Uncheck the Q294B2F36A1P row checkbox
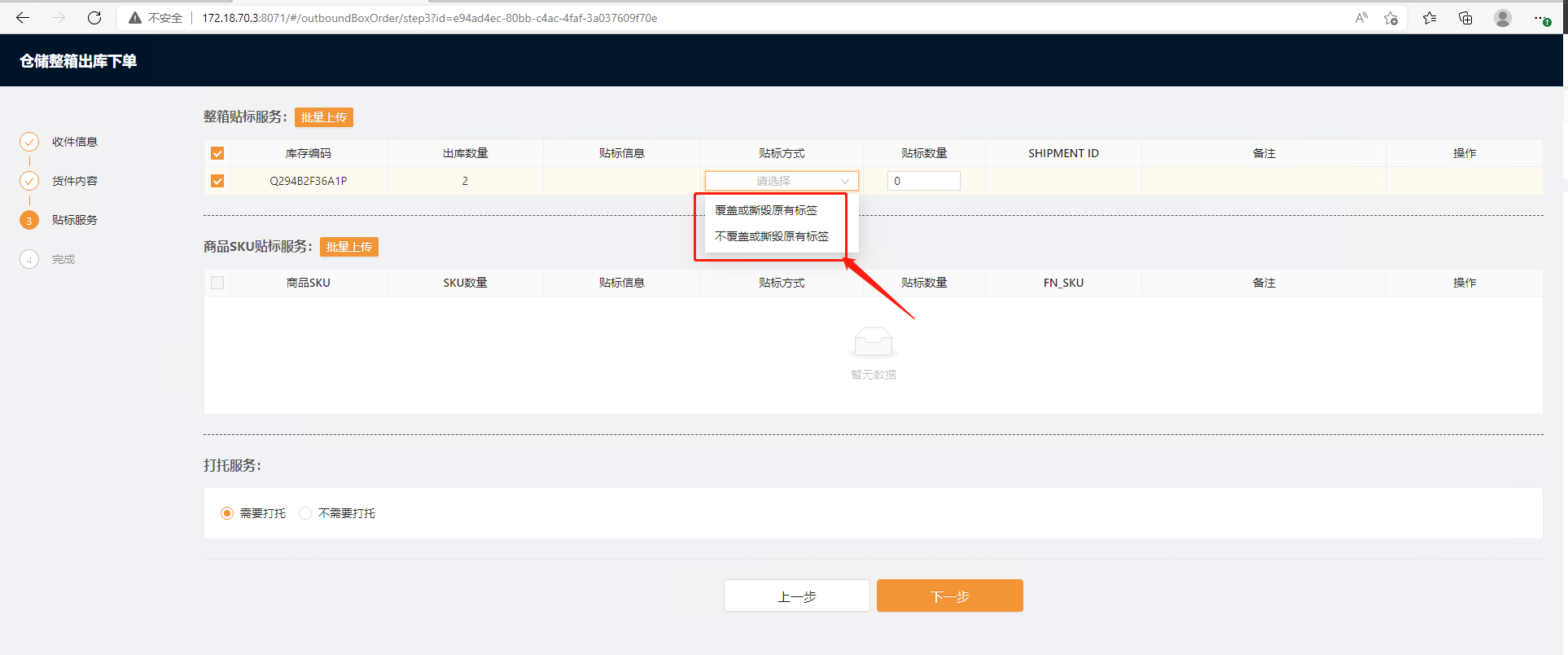The width and height of the screenshot is (1568, 655). 217,181
